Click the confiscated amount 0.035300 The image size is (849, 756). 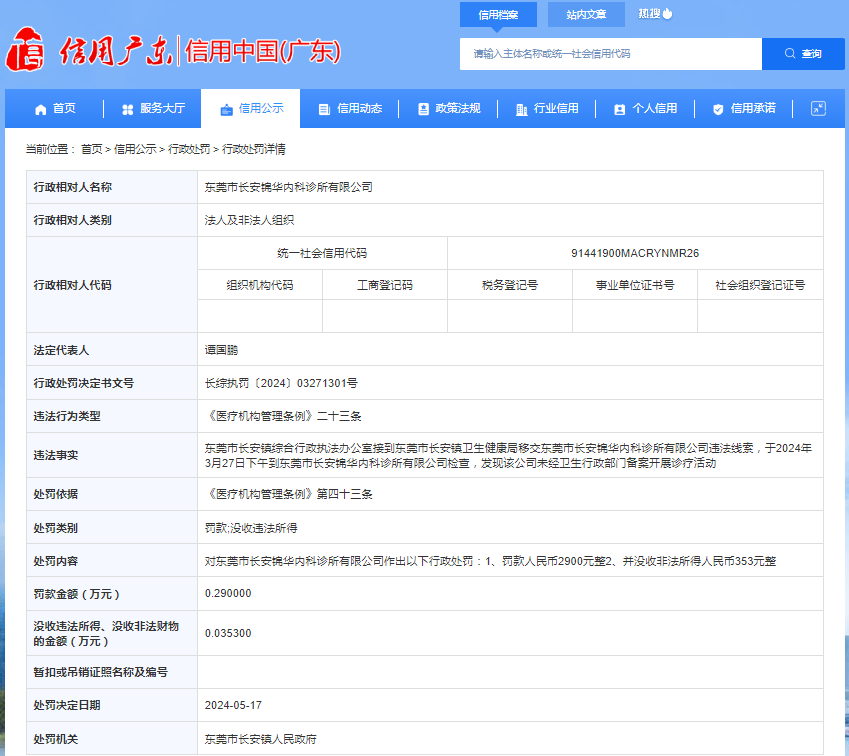coord(228,633)
